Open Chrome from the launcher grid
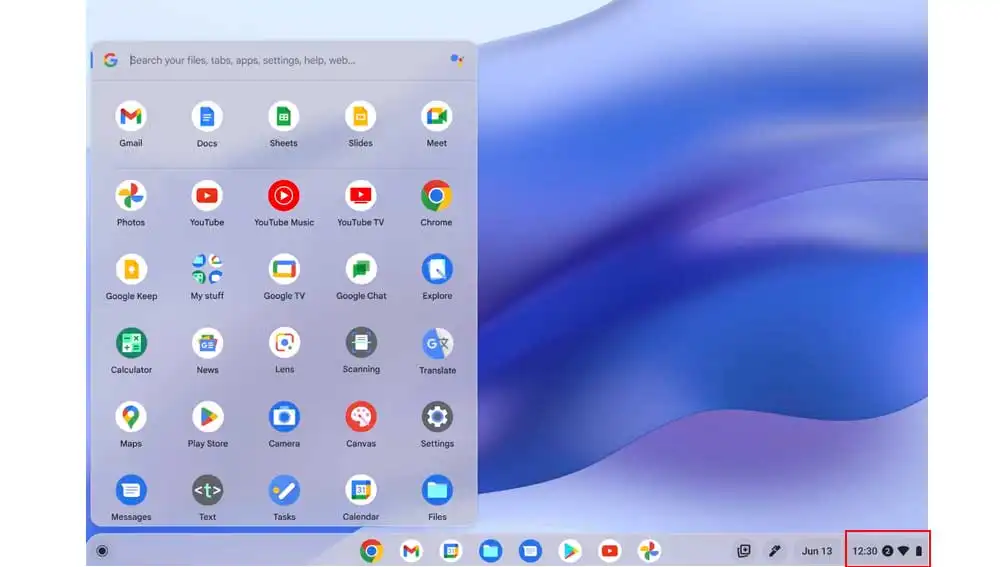This screenshot has width=1000, height=567. click(436, 196)
